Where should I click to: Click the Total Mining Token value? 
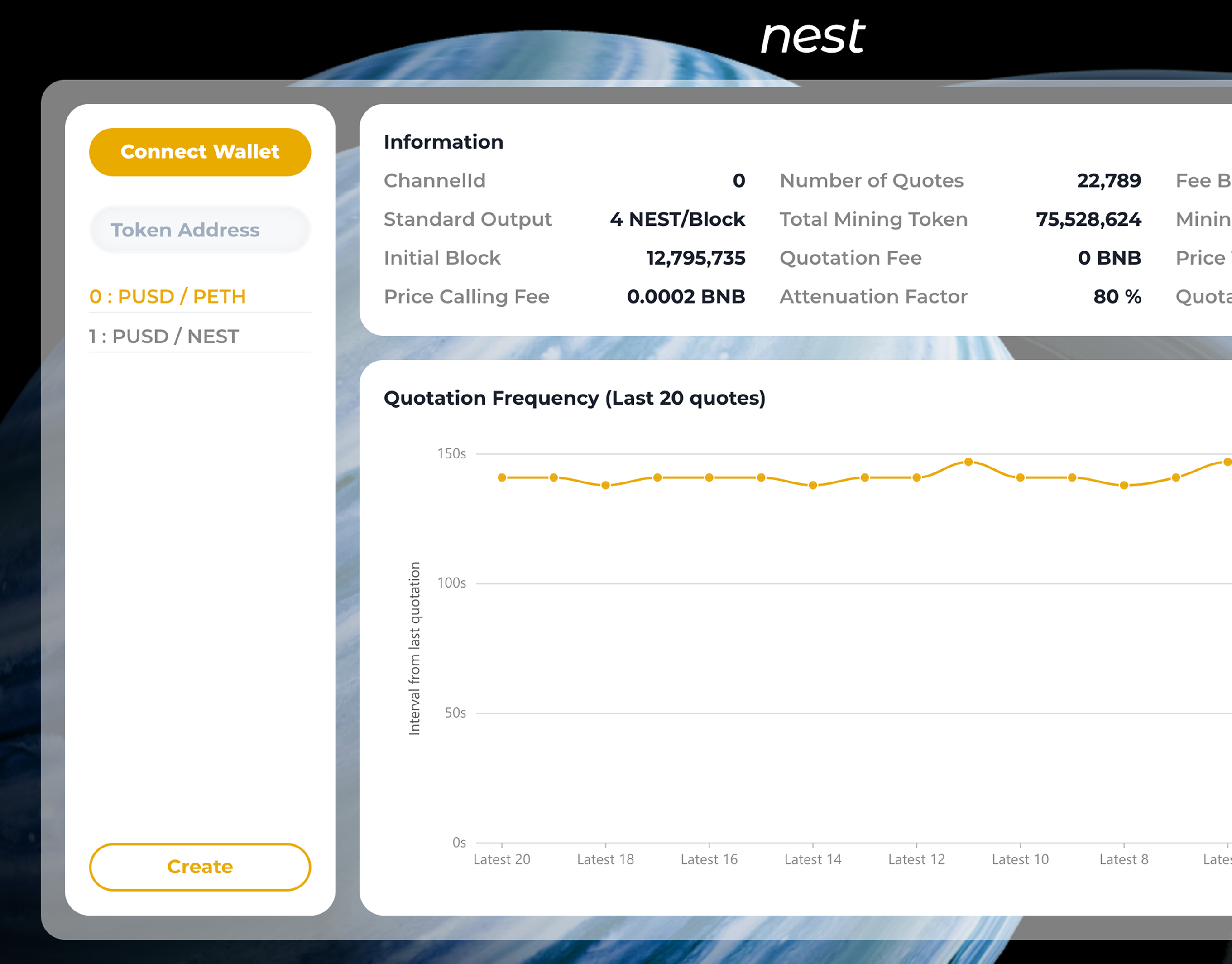[1088, 219]
